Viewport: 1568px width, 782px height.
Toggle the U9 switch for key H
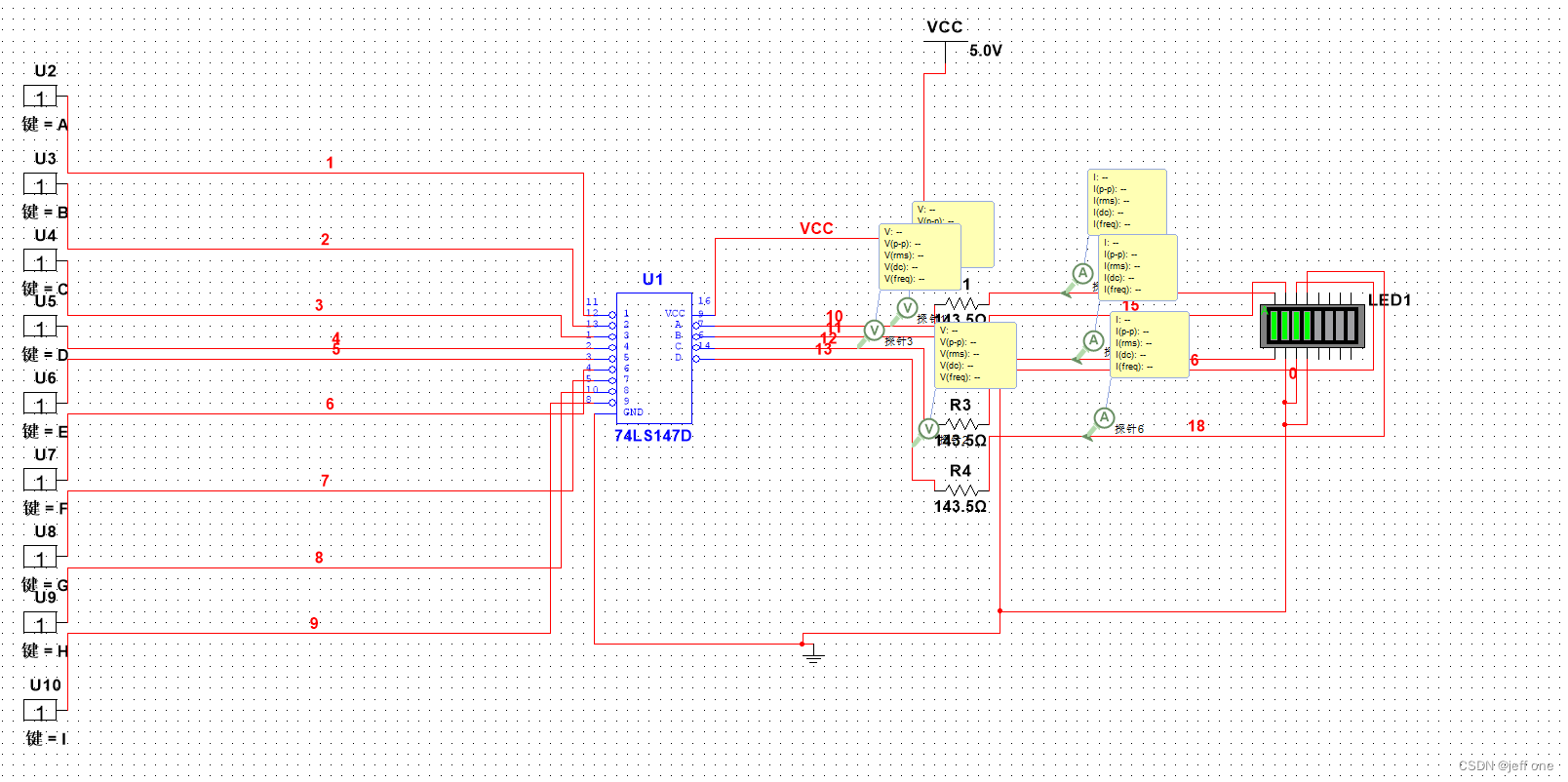click(x=40, y=623)
